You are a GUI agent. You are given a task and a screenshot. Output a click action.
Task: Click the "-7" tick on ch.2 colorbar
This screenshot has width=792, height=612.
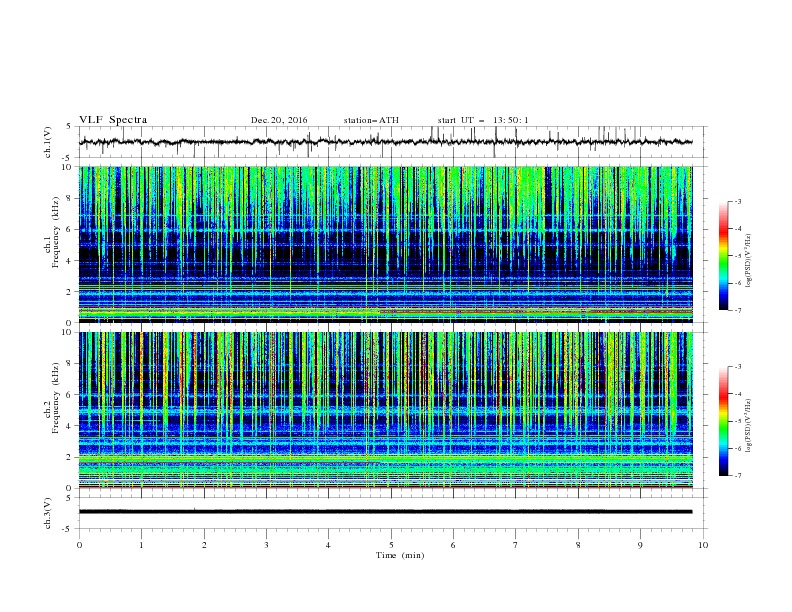(737, 475)
